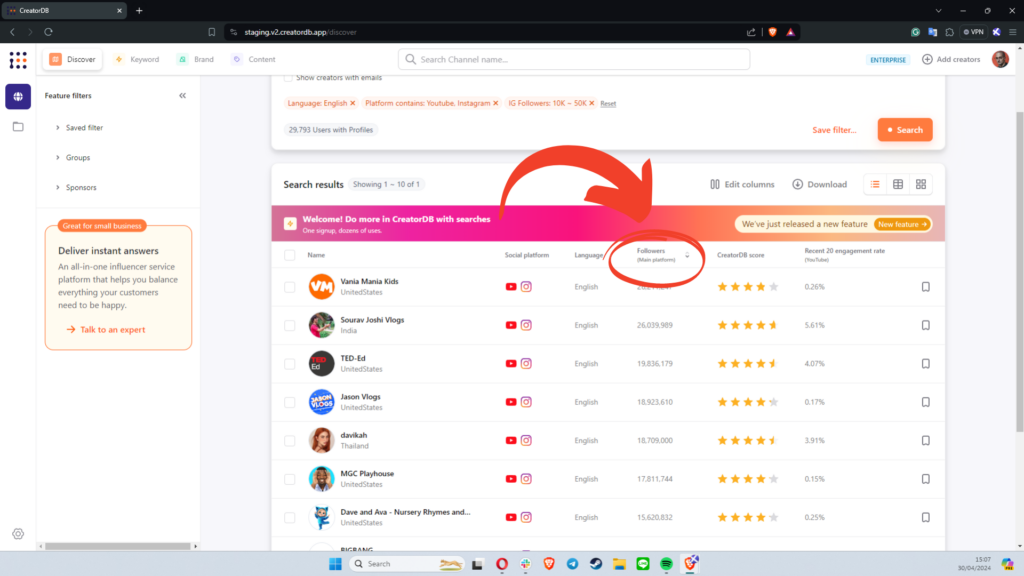Select the CreatorDB browser tab
The width and height of the screenshot is (1024, 576).
(x=64, y=10)
